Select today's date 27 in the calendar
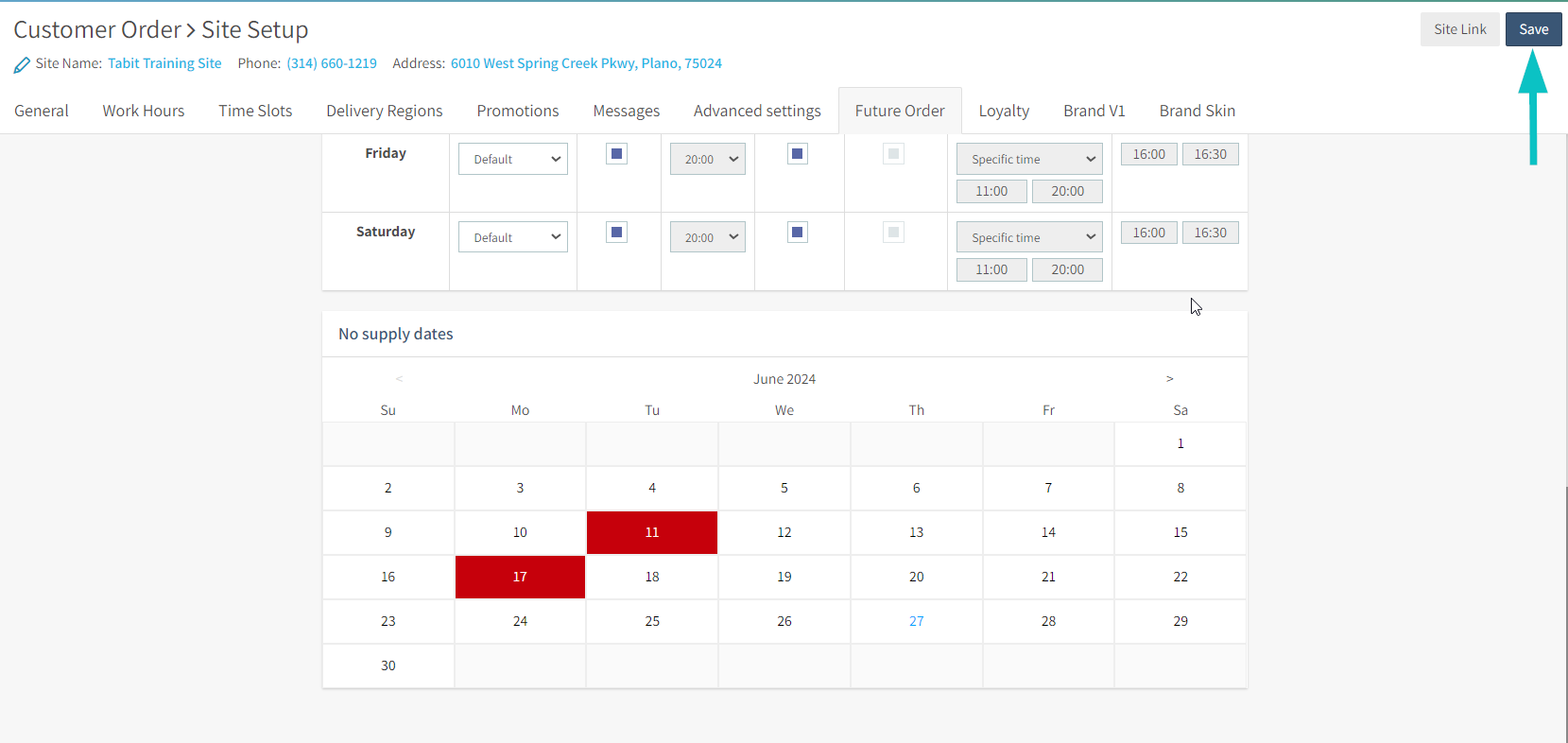 click(917, 621)
